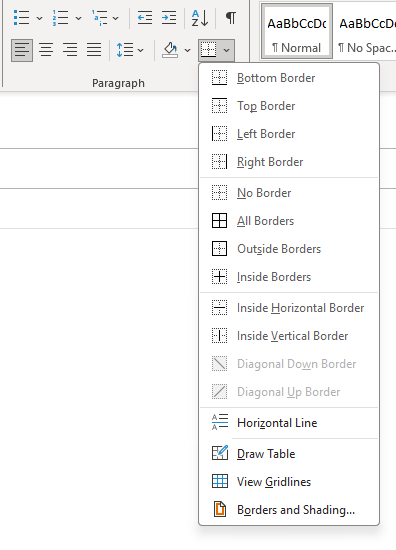
Task: Click the Bullets list icon
Action: 21,18
